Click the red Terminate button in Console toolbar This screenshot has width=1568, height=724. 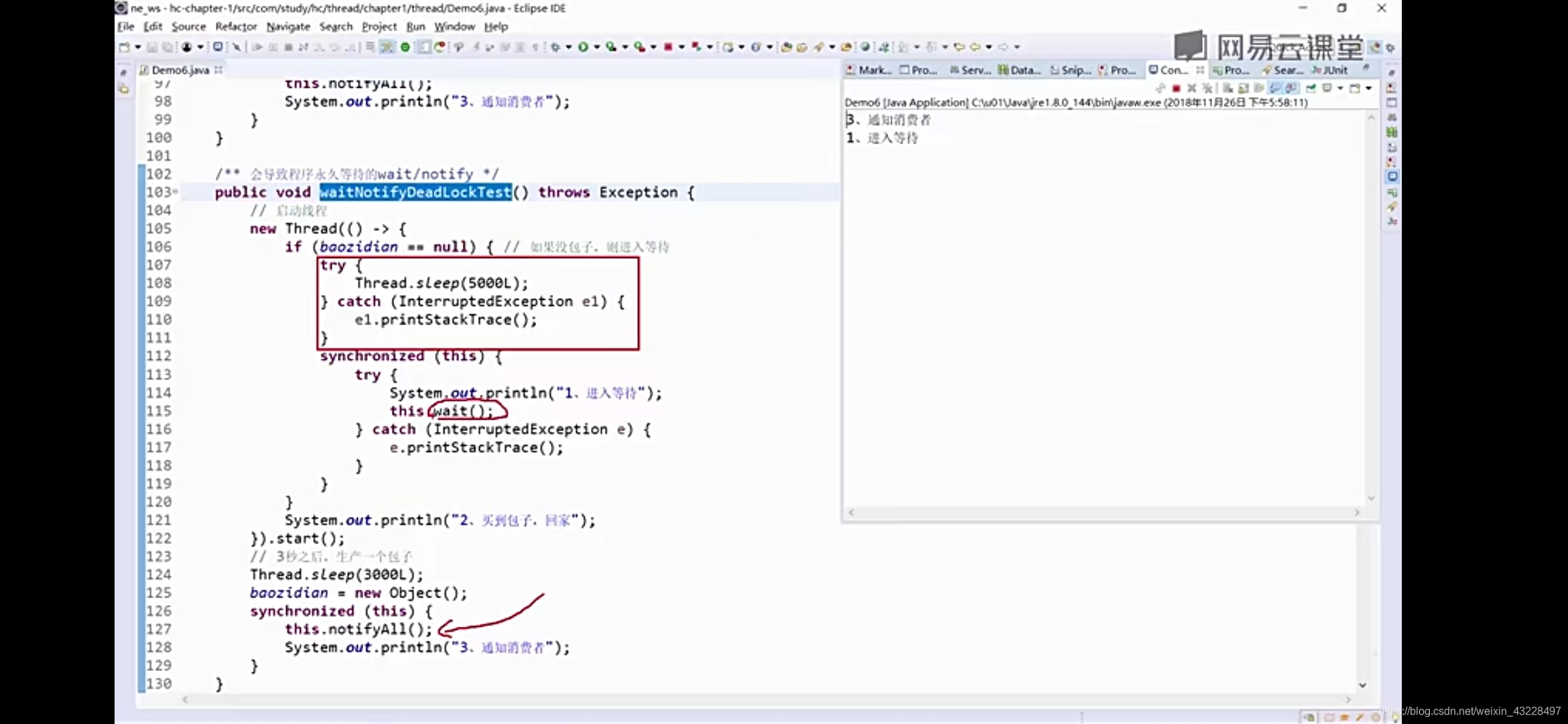tap(1176, 88)
